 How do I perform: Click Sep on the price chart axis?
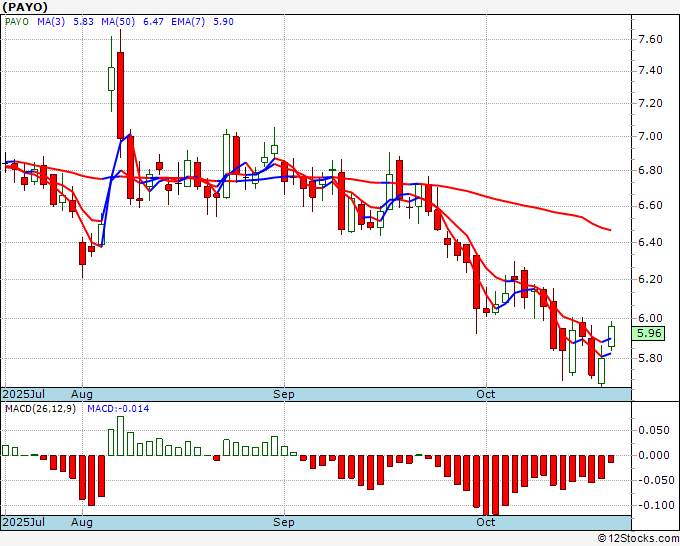(284, 394)
